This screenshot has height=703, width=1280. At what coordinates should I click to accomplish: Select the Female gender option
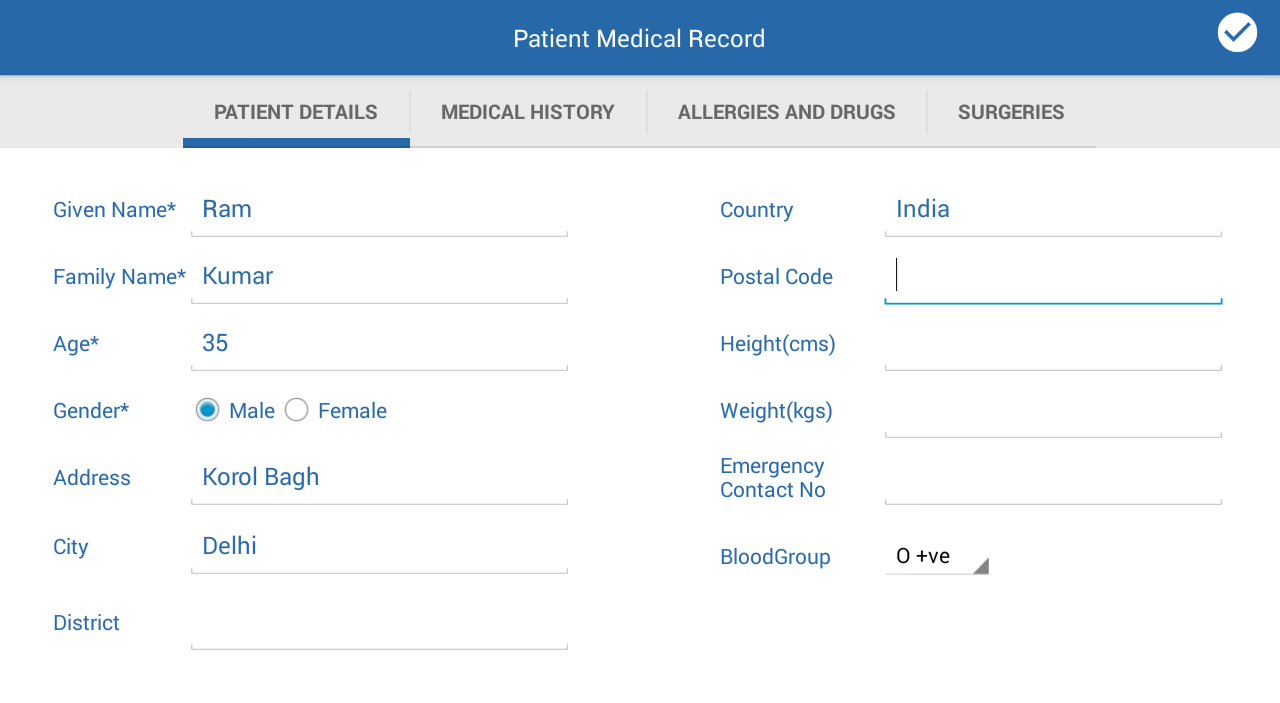coord(297,410)
